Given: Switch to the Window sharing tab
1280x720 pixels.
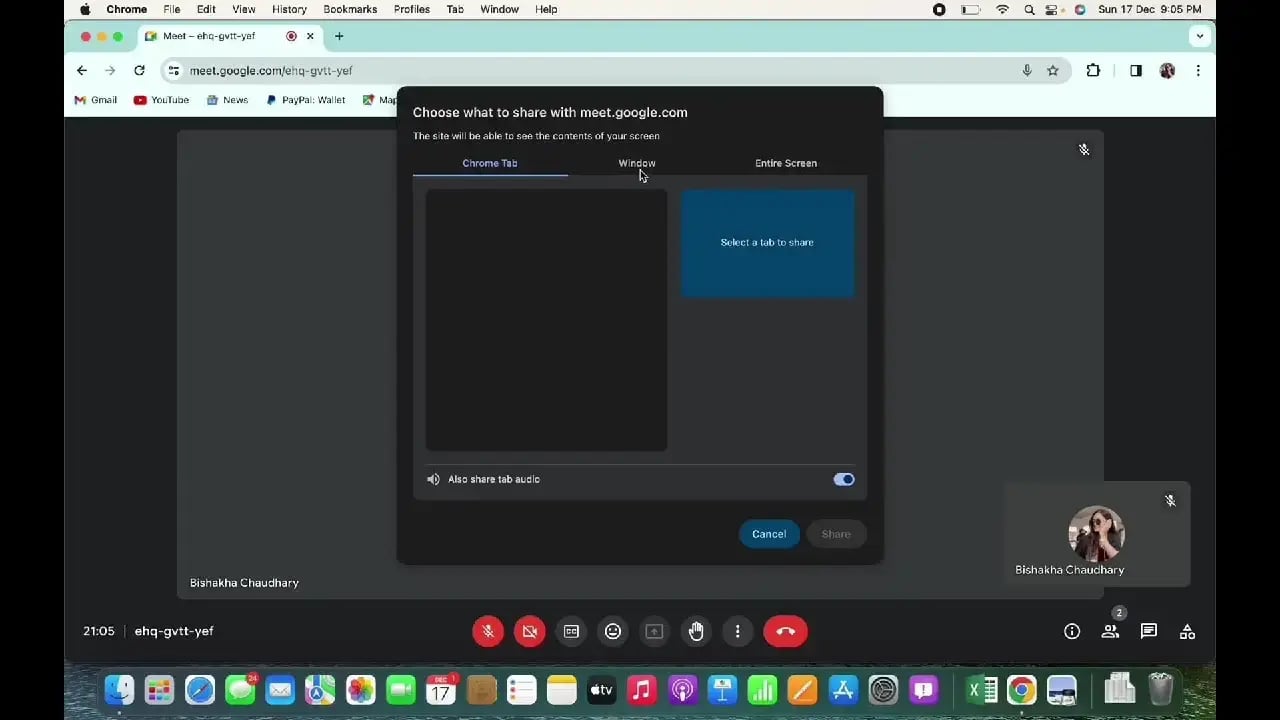Looking at the screenshot, I should pos(637,163).
